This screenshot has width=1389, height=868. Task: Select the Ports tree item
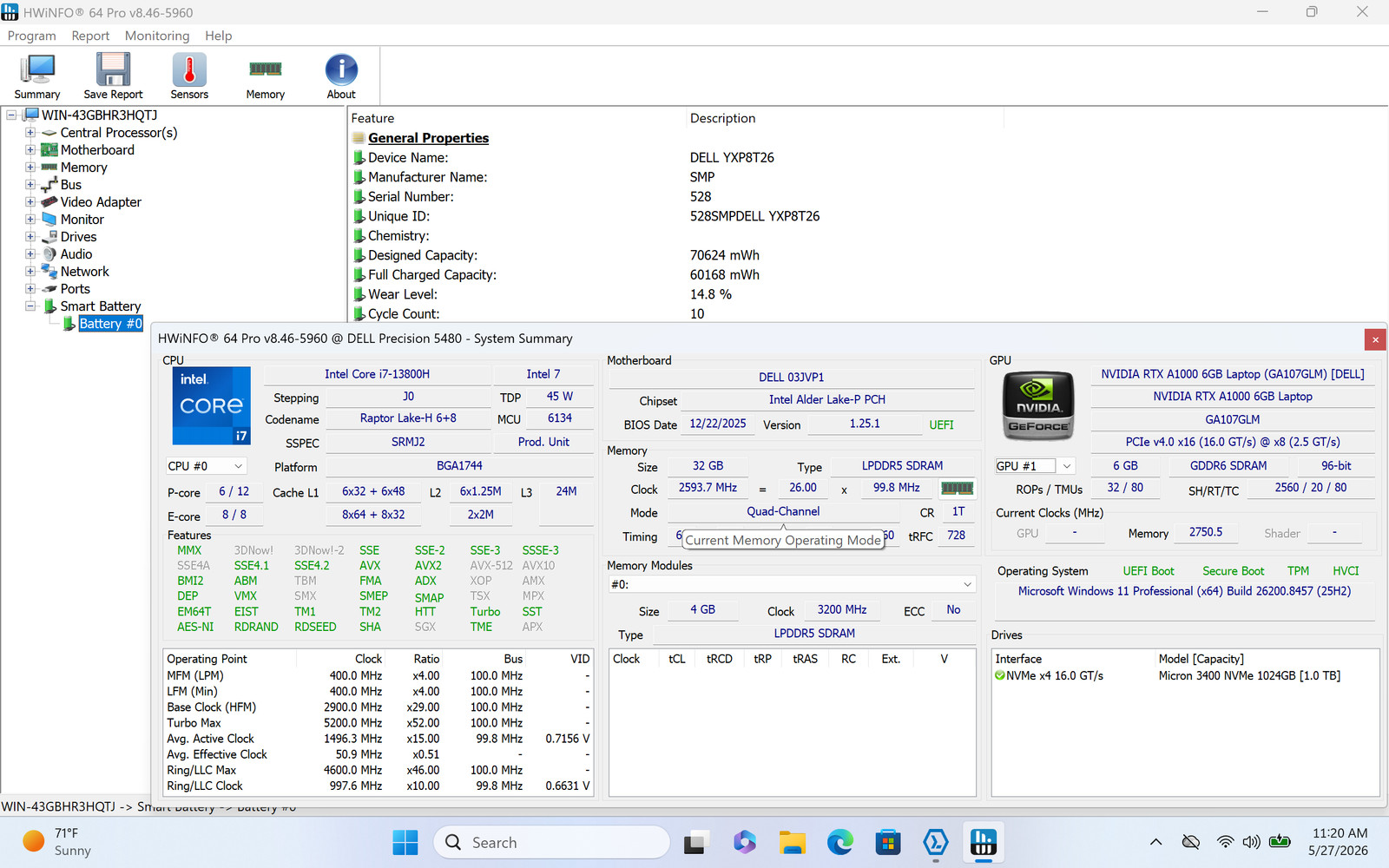[76, 289]
